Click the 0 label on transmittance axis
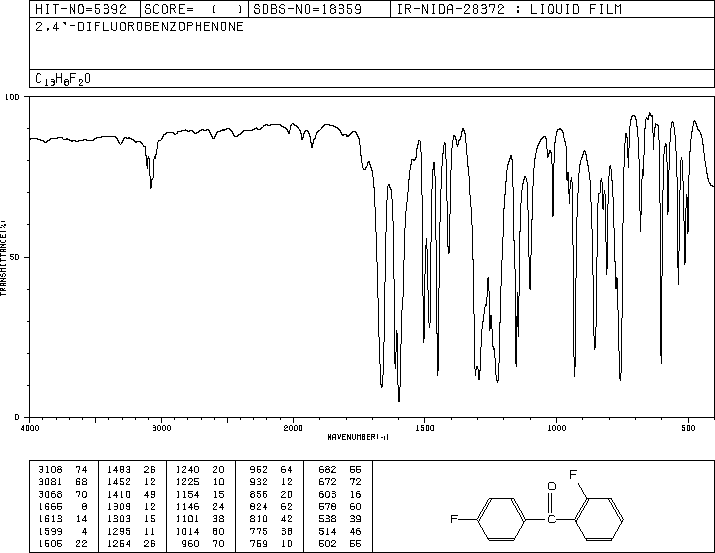The width and height of the screenshot is (715, 553). tap(17, 417)
